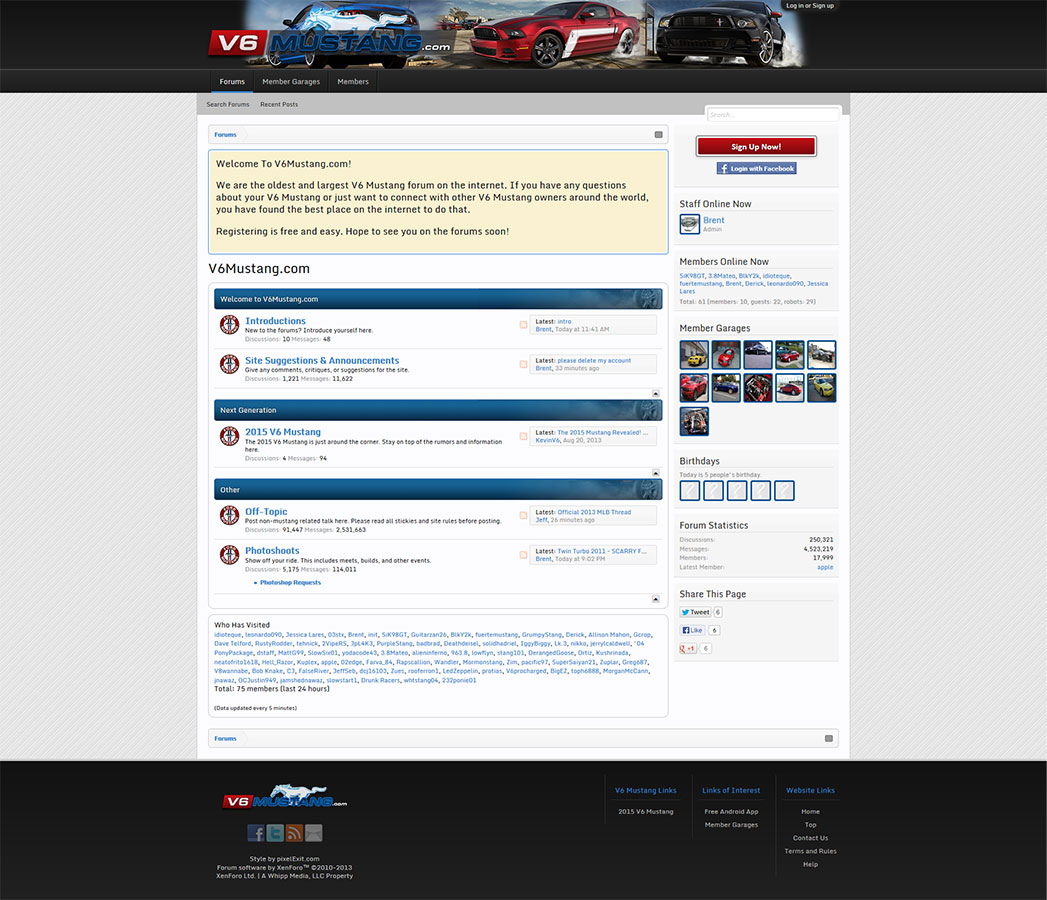Open RSS feed icon for 2015 V6 Mustang
The height and width of the screenshot is (900, 1047).
pos(524,437)
